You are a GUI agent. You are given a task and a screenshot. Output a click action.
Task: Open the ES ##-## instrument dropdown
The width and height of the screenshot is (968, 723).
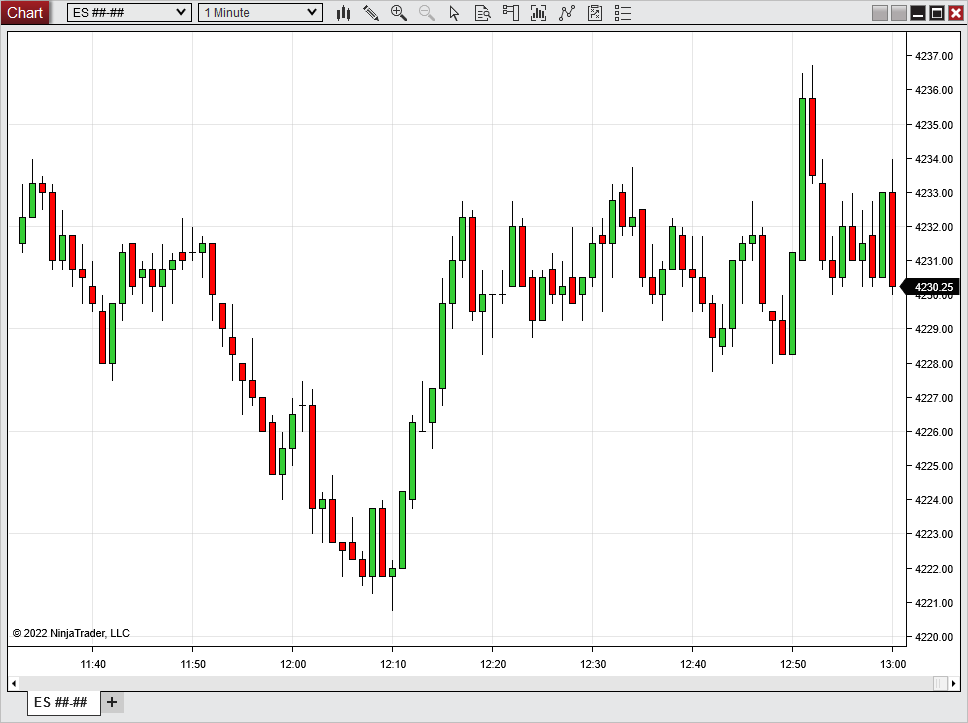tap(129, 12)
